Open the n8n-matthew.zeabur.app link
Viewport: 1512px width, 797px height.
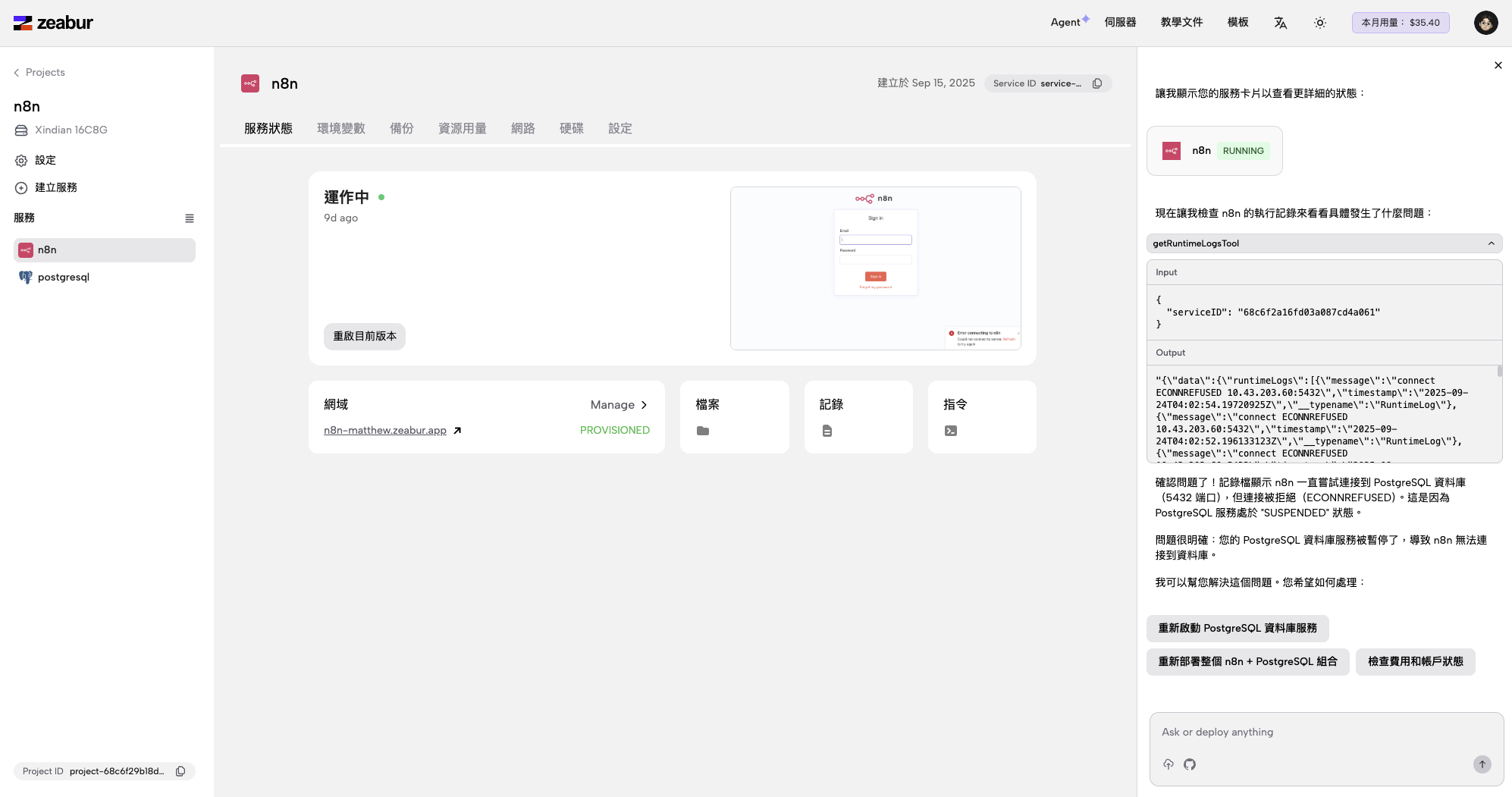point(385,431)
